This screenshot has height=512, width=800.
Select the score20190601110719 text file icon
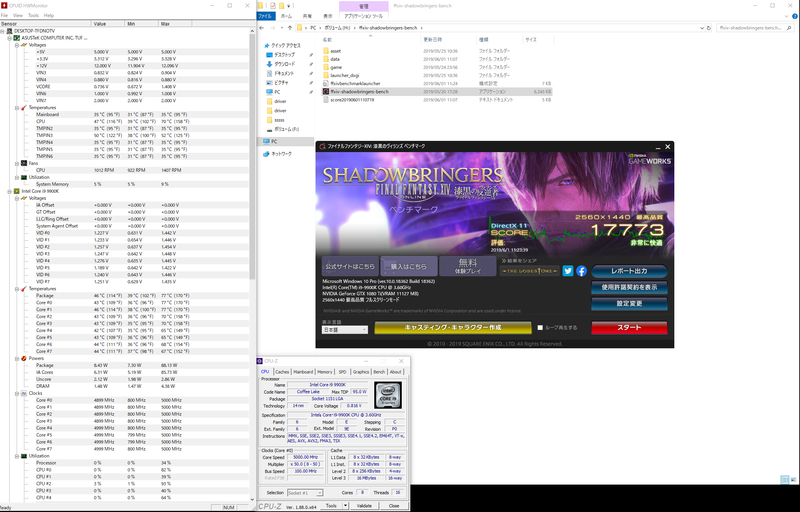(326, 100)
